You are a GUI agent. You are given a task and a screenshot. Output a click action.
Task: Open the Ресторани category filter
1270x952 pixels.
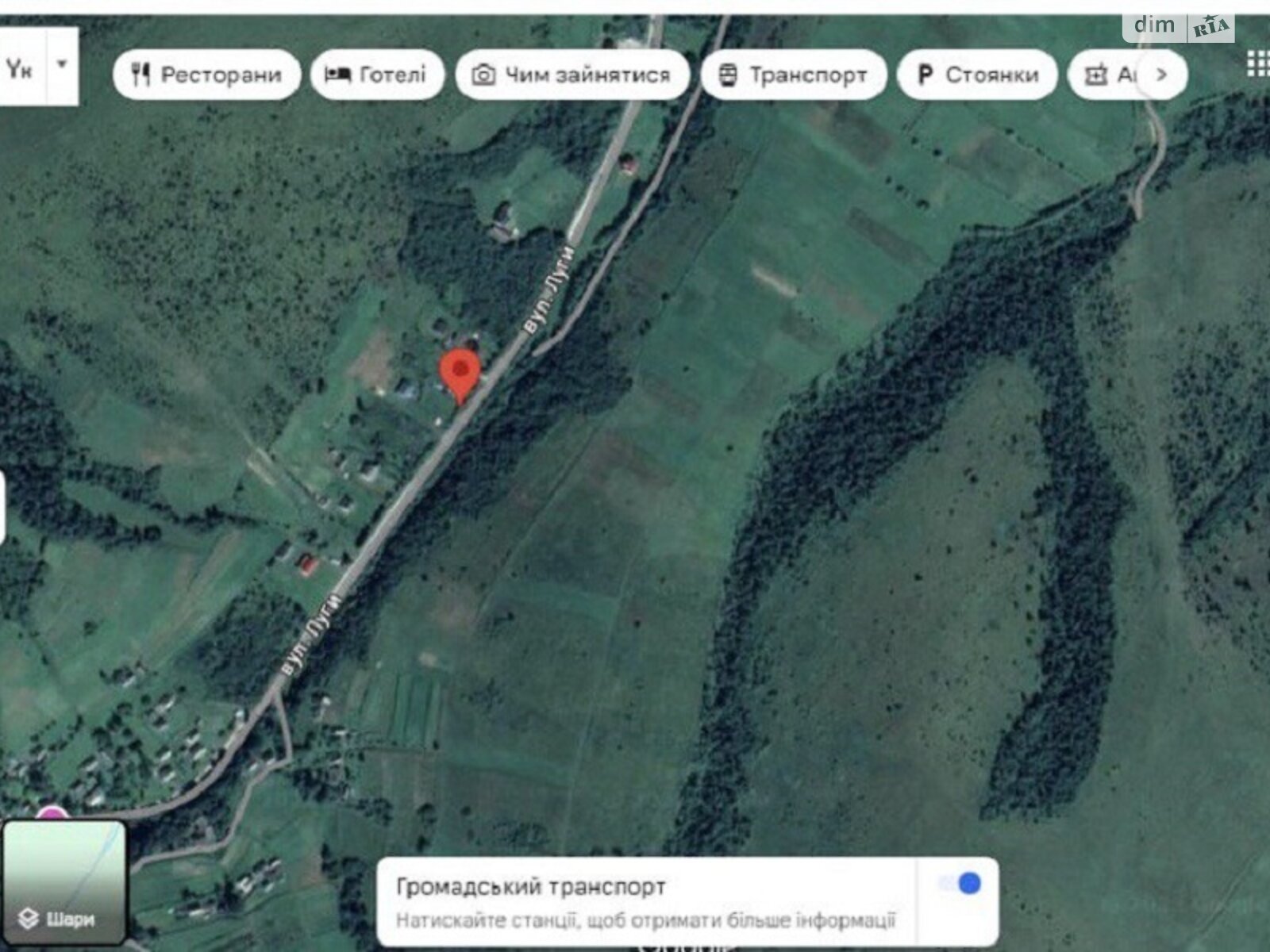207,75
